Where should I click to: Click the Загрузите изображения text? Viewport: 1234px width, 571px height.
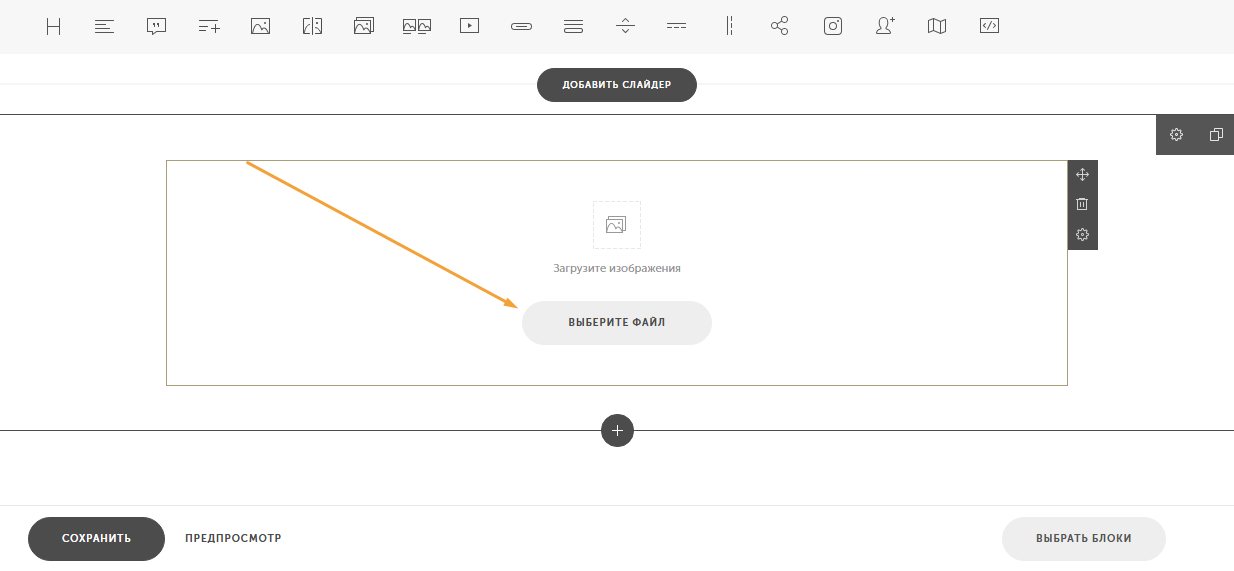617,268
